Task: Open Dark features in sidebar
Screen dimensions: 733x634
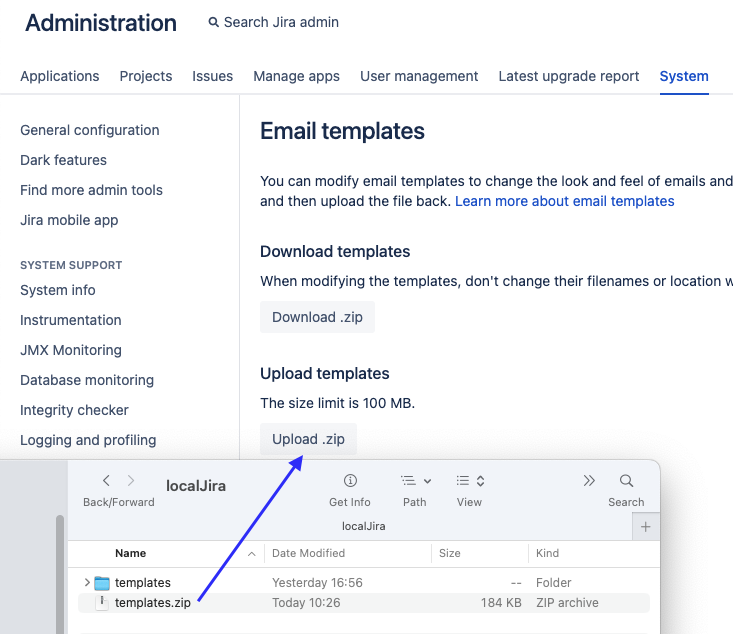Action: 64,160
